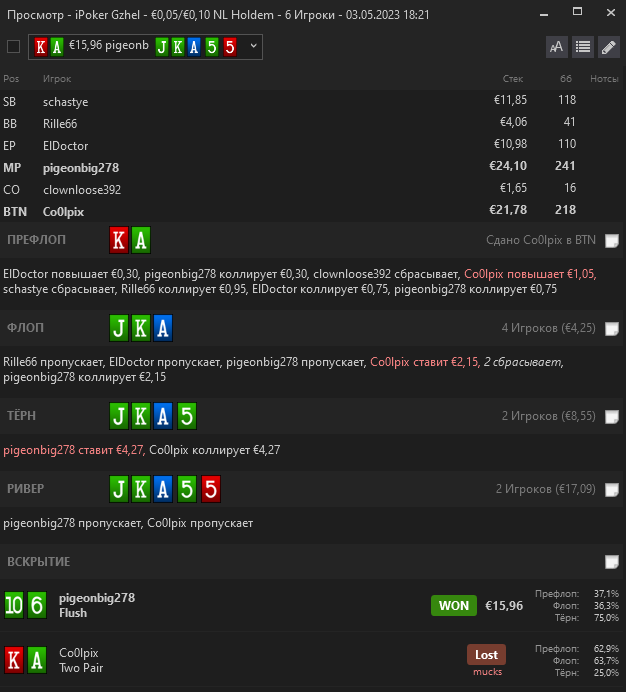This screenshot has width=626, height=692.
Task: Select the Стек column header
Action: coord(513,79)
